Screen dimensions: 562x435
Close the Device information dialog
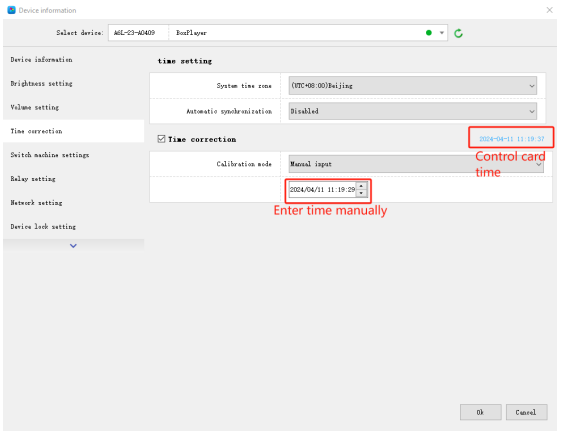click(x=549, y=10)
